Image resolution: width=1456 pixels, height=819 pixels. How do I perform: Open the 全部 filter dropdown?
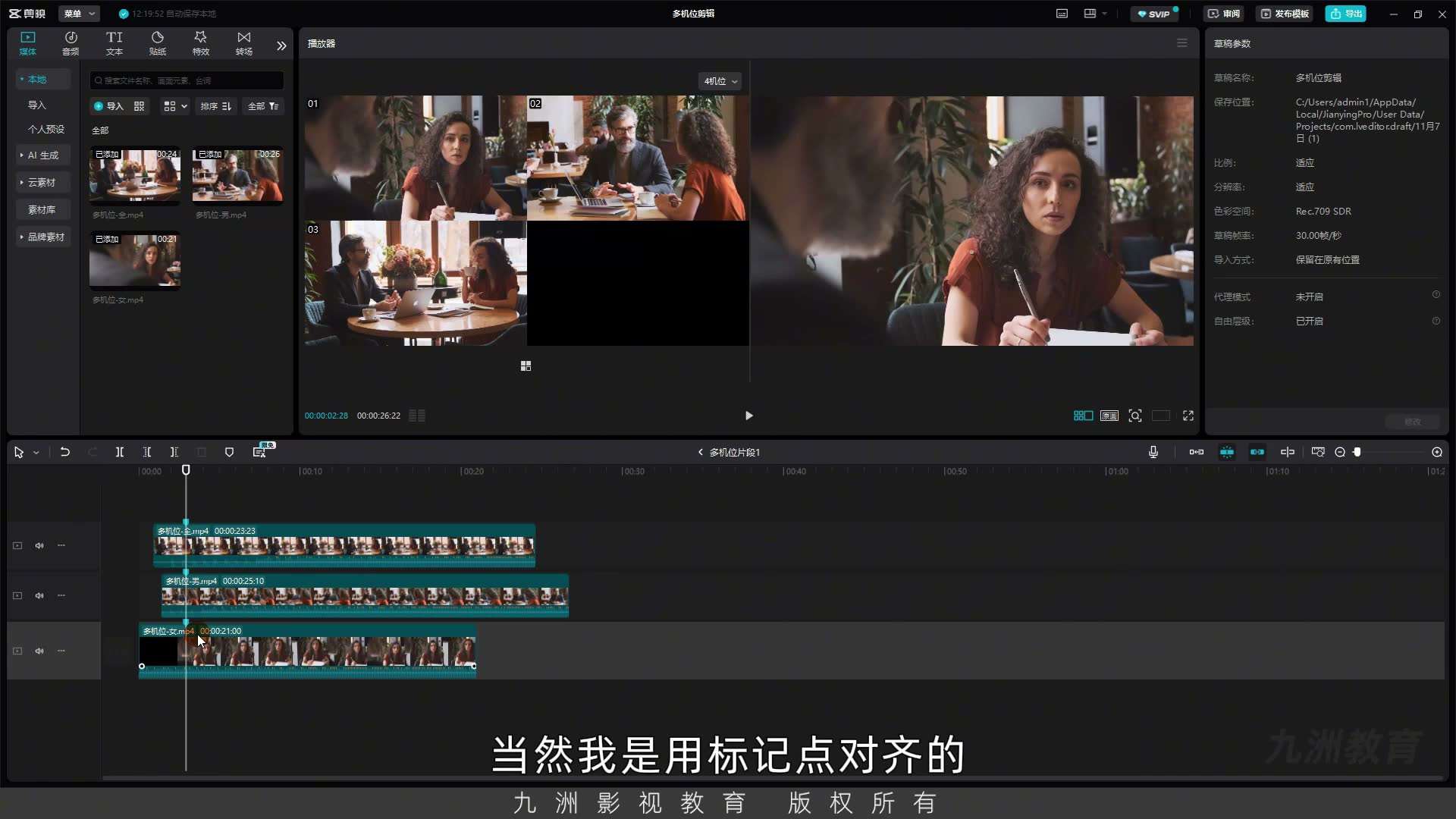[x=264, y=106]
